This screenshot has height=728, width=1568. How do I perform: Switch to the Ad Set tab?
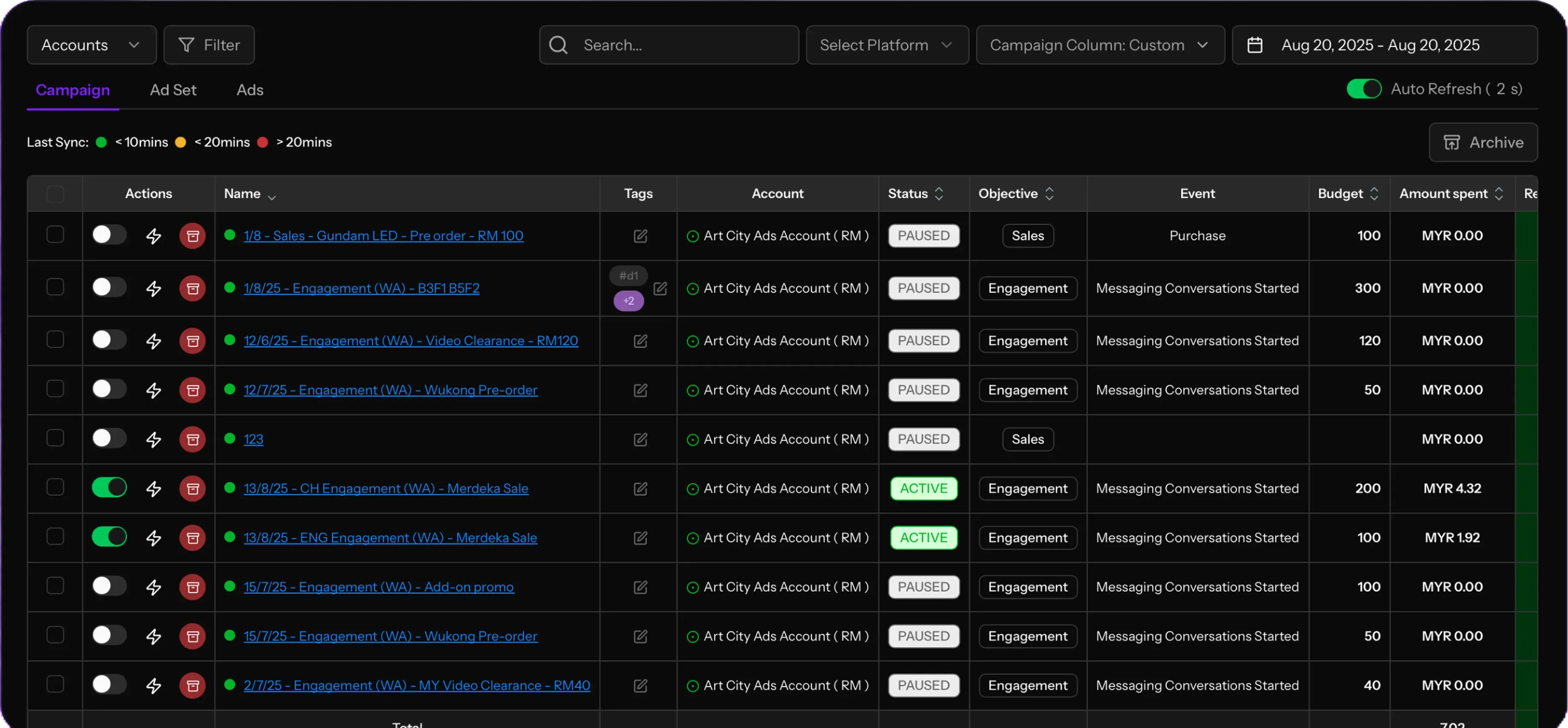tap(173, 90)
